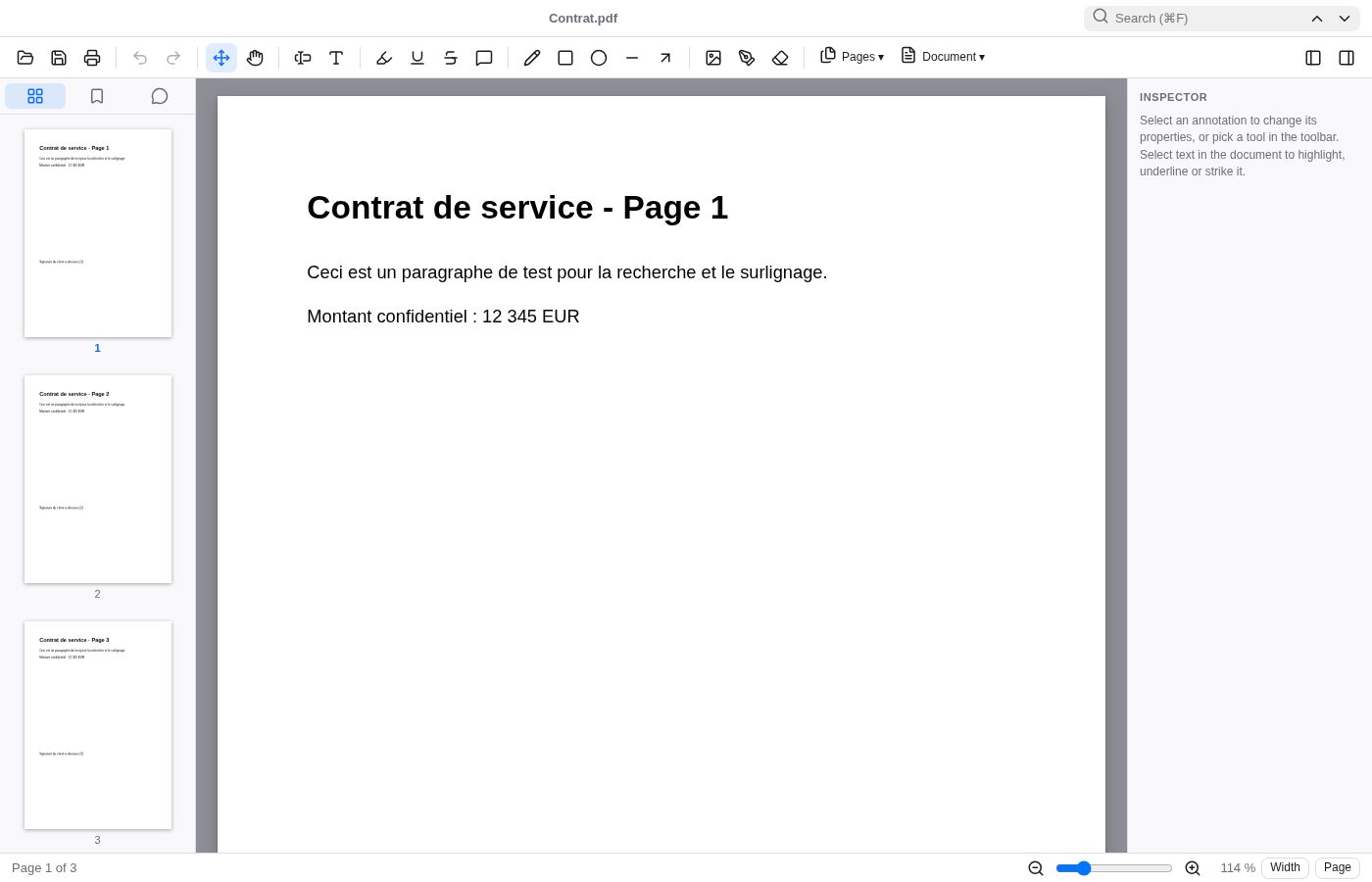Switch to the thumbnails sidebar tab
The width and height of the screenshot is (1372, 882).
[35, 96]
